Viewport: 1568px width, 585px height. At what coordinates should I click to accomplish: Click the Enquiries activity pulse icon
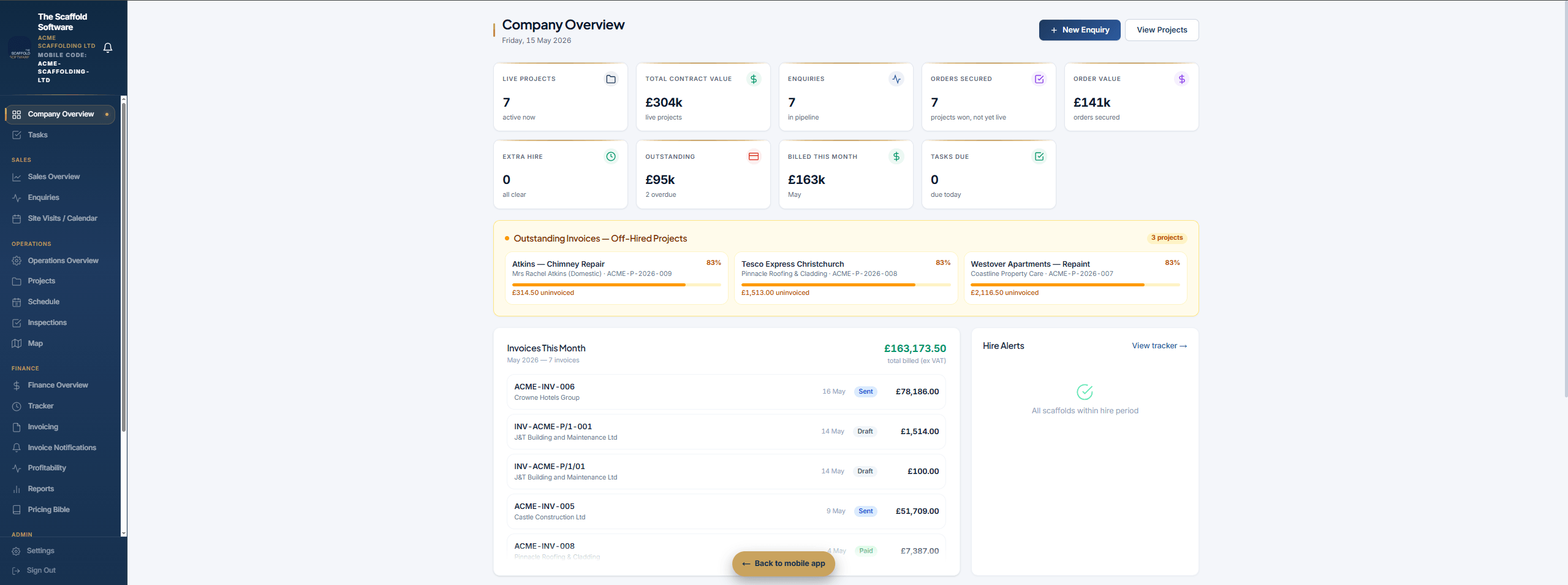896,79
